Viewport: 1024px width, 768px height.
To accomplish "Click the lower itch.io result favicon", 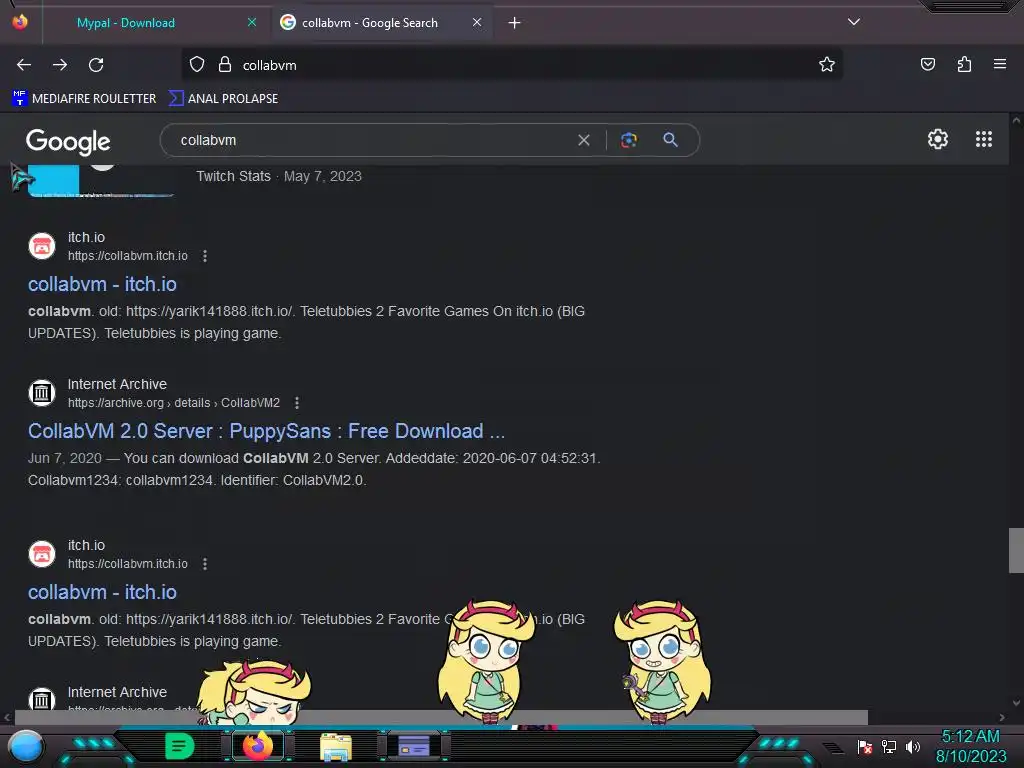I will tap(42, 554).
